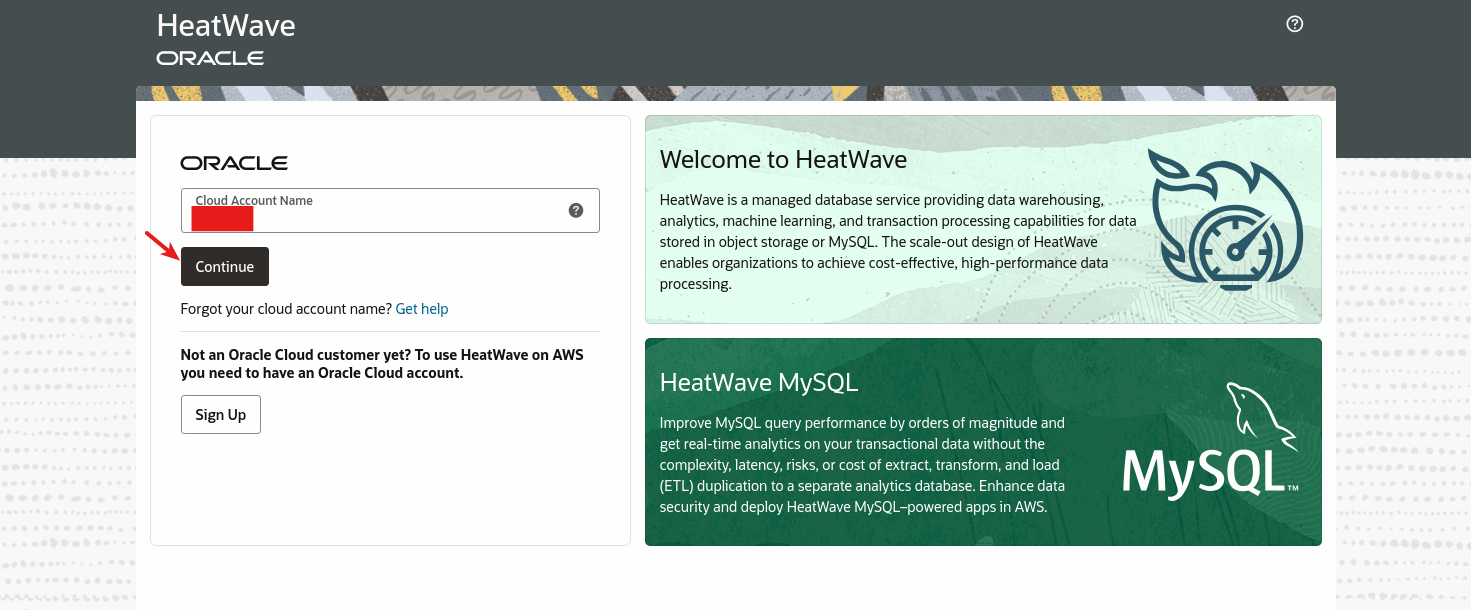
Task: Click the HeatWave title in the header
Action: click(x=226, y=25)
